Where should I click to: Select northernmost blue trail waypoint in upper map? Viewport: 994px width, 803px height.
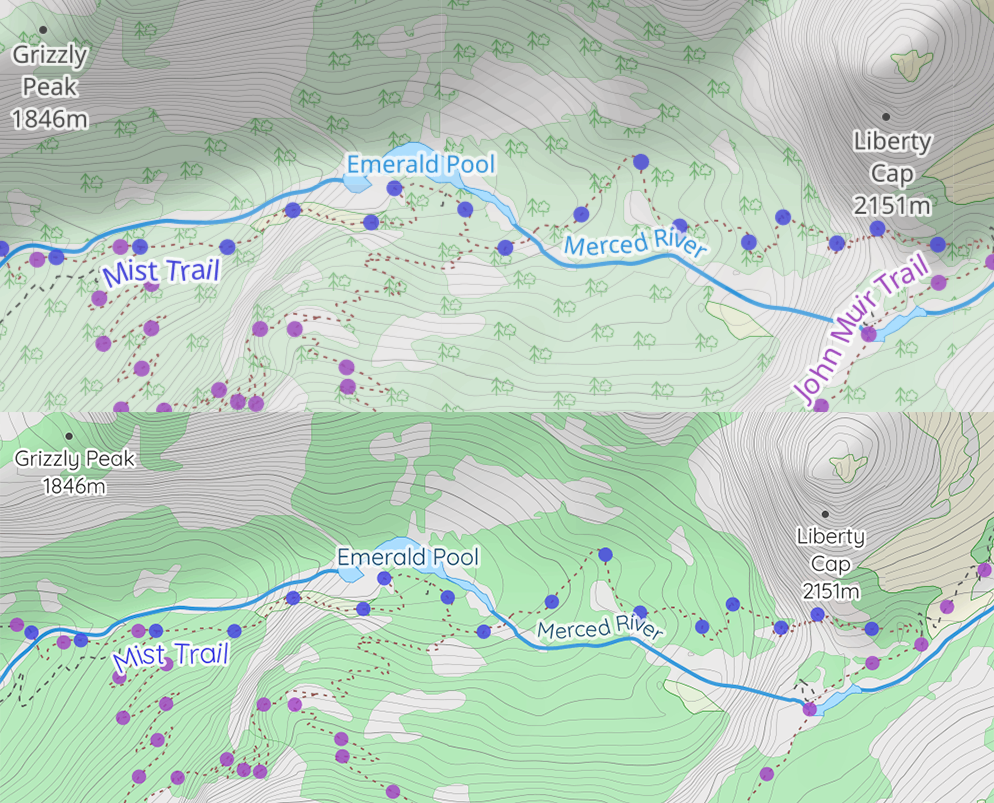pyautogui.click(x=641, y=161)
